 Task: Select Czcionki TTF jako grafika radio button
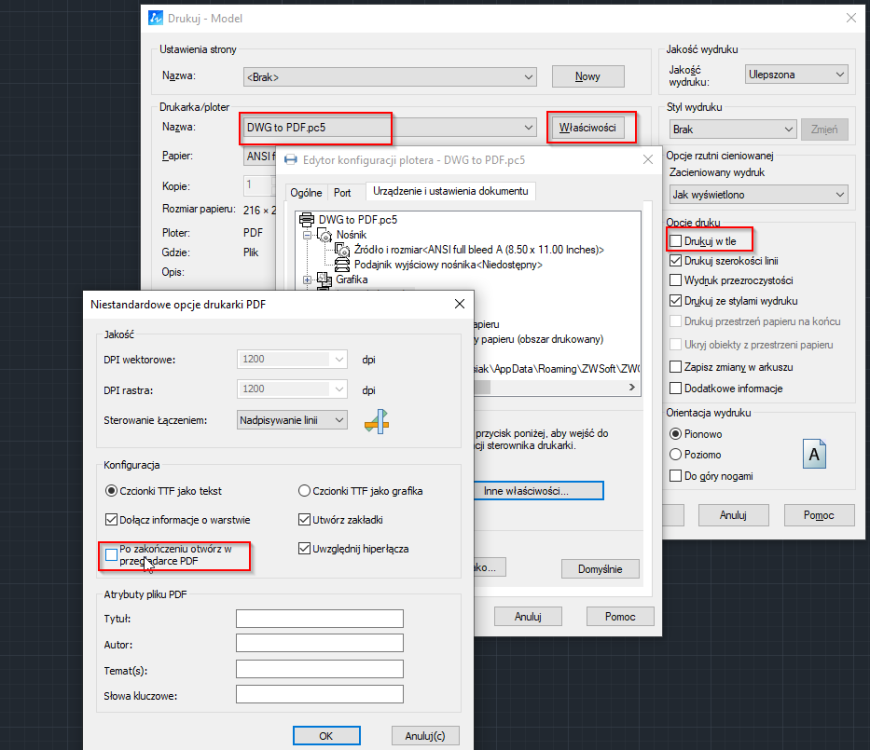pos(304,491)
